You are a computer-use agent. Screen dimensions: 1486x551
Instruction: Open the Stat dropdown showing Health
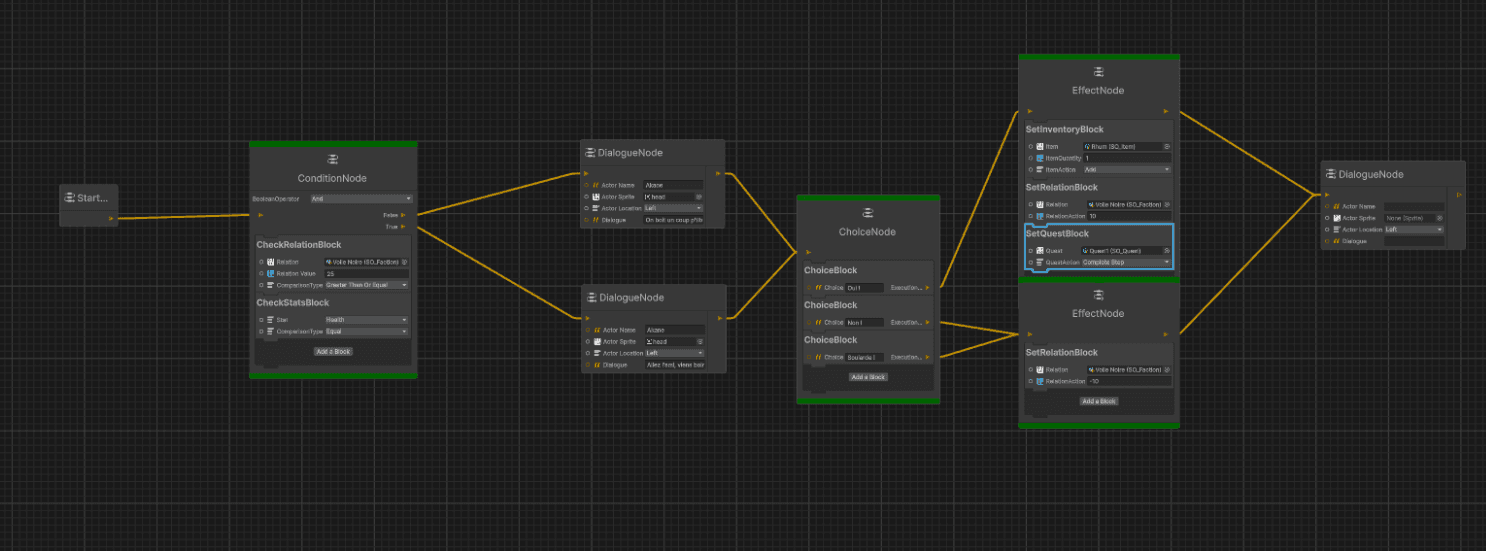coord(366,320)
